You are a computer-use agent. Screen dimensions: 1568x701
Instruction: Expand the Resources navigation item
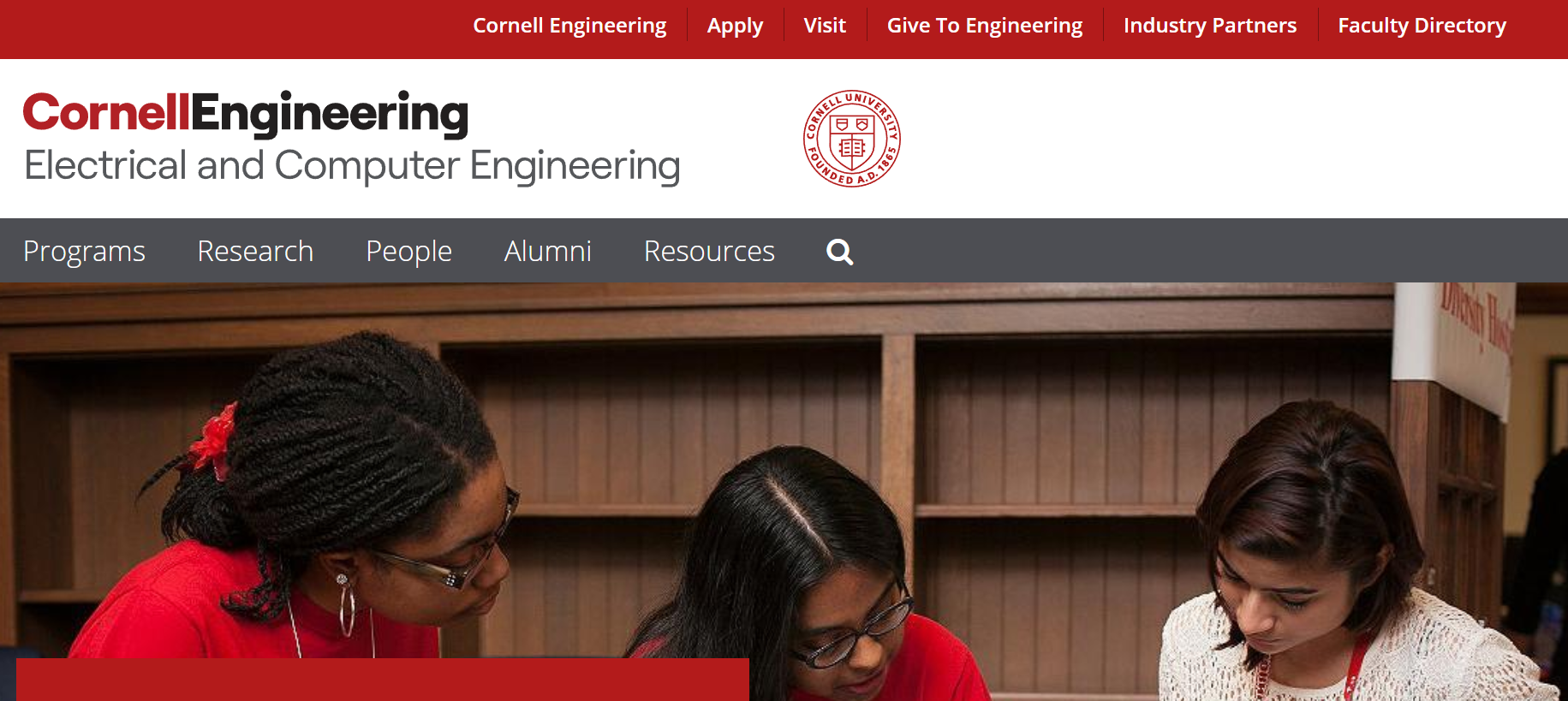click(x=709, y=251)
